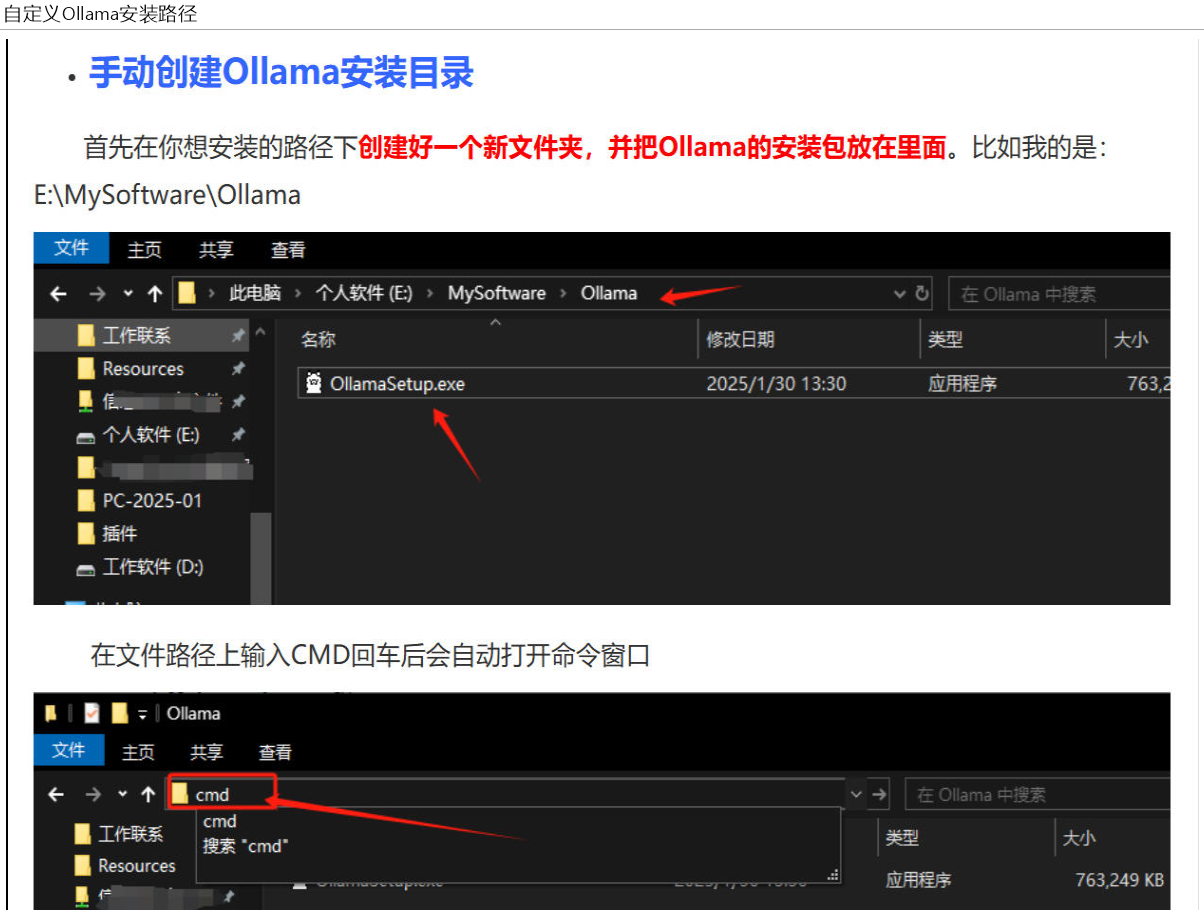Click date 2025/1/30 13:30
Screen dimensions: 1204x918
pos(776,384)
